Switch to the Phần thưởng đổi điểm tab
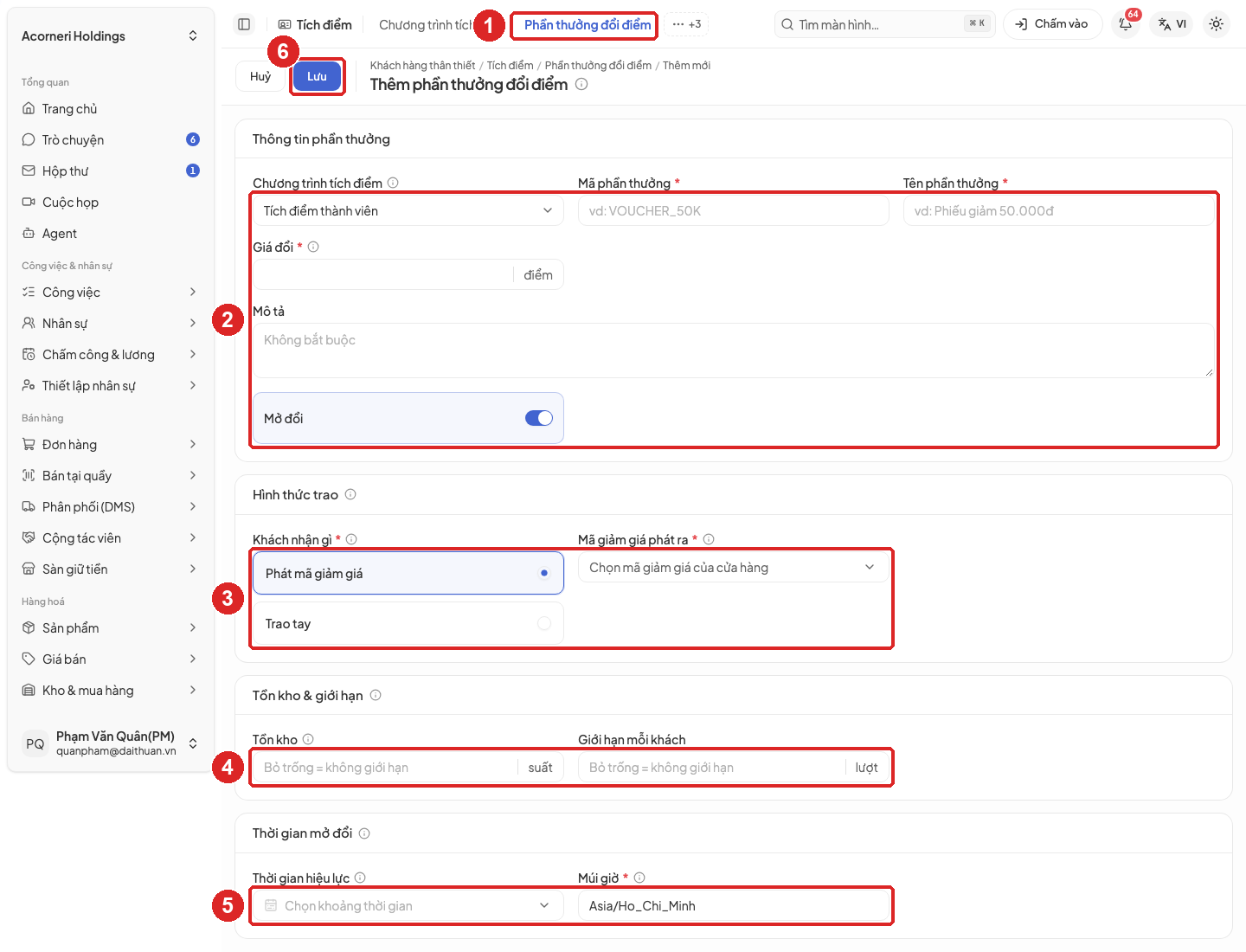 click(588, 25)
